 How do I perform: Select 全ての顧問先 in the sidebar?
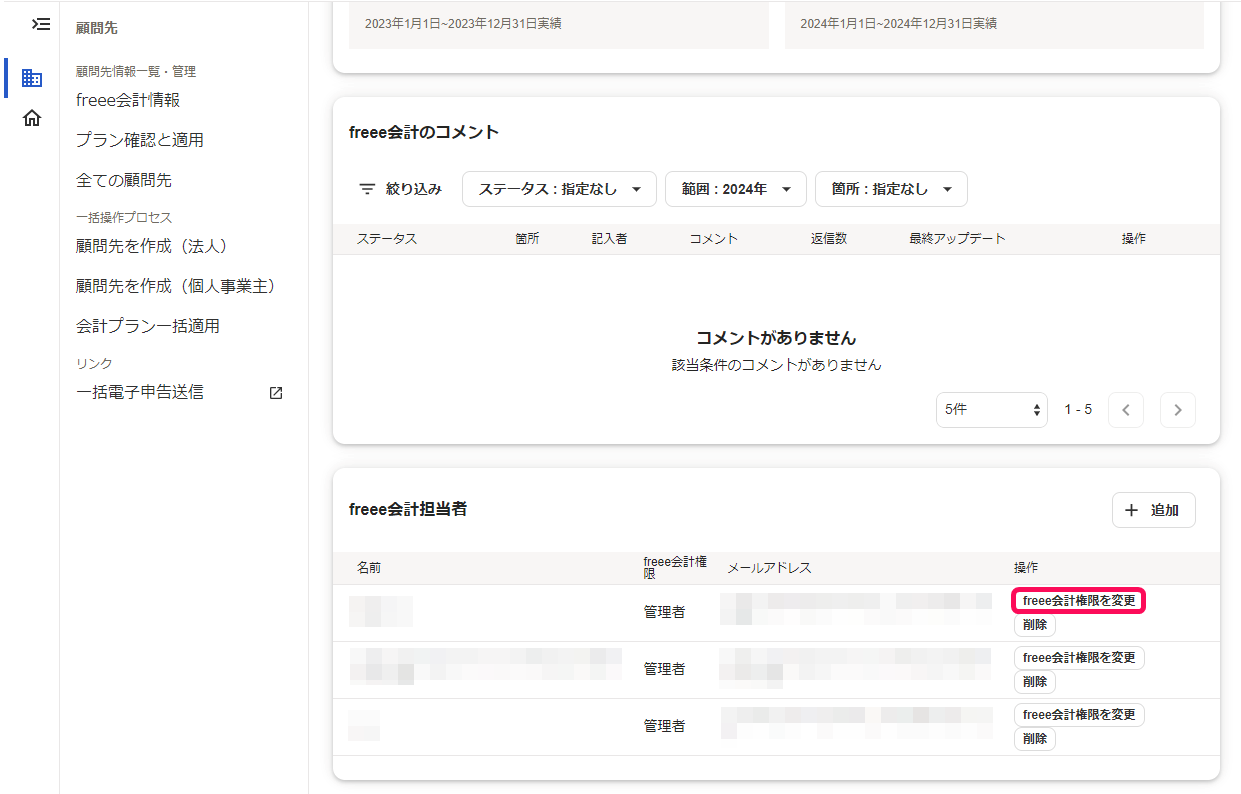[124, 180]
